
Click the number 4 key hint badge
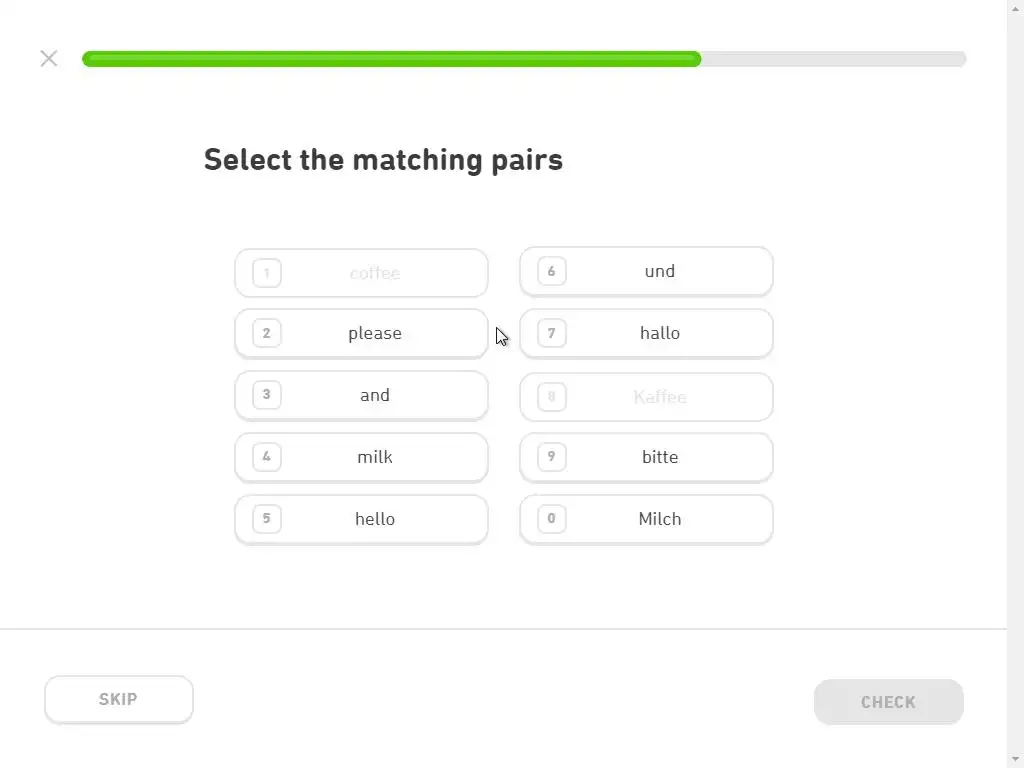click(266, 457)
